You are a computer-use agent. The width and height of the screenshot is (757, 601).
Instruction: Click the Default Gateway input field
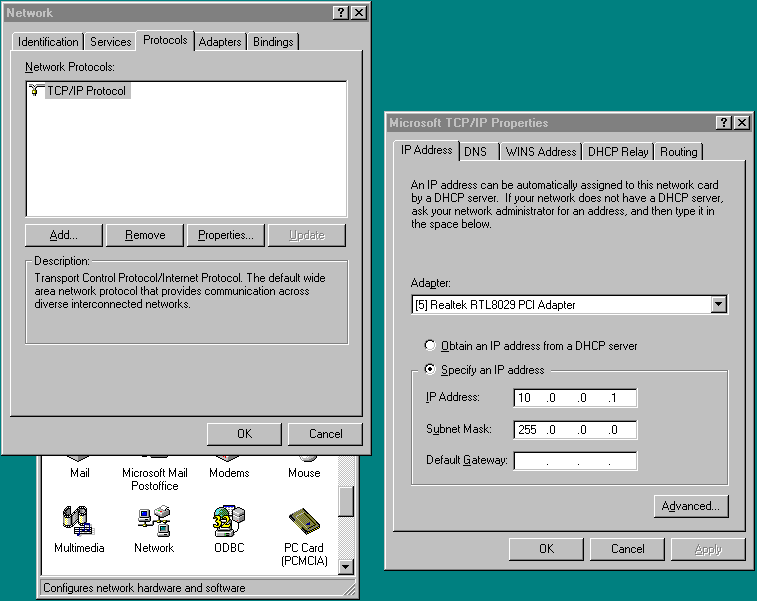coord(575,461)
